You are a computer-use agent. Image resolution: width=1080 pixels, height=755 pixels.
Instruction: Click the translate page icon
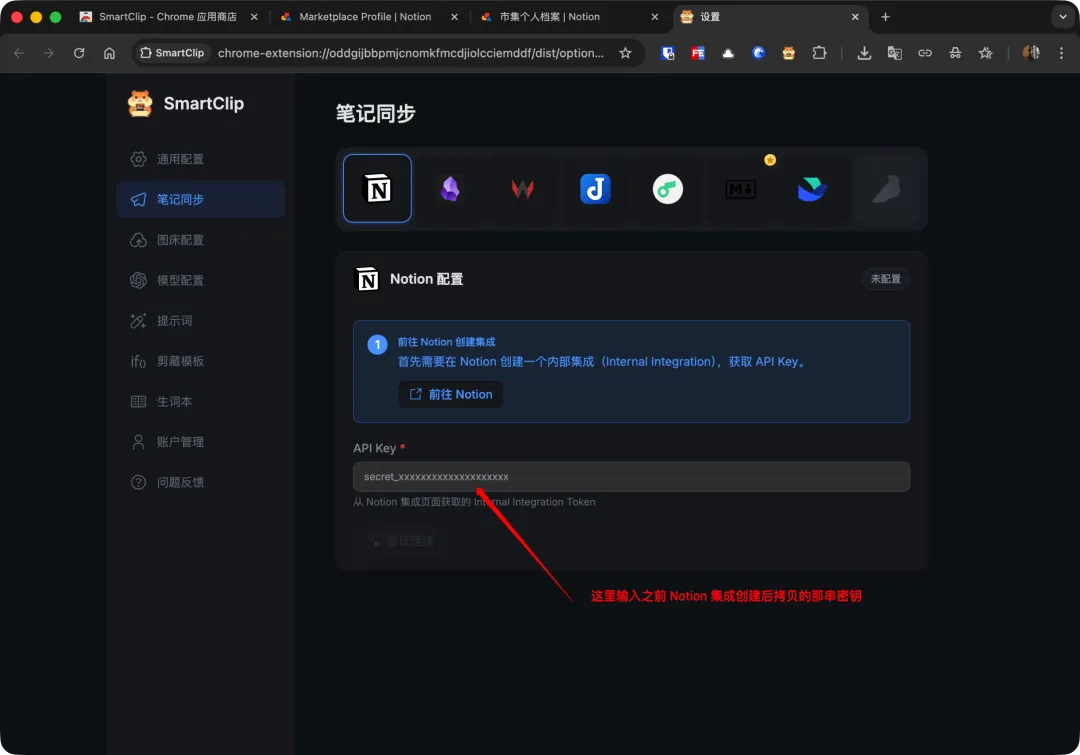click(x=894, y=53)
